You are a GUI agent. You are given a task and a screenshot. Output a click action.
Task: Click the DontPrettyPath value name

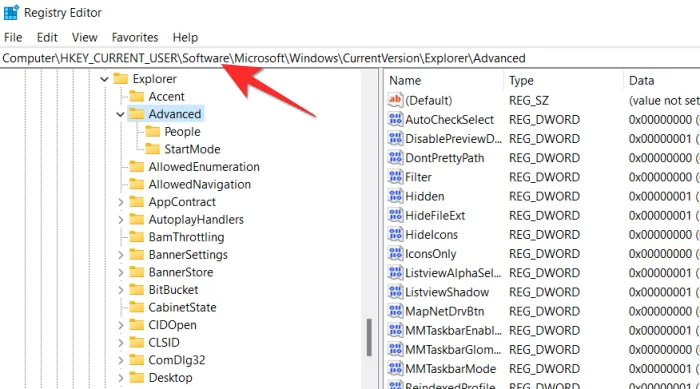[445, 158]
